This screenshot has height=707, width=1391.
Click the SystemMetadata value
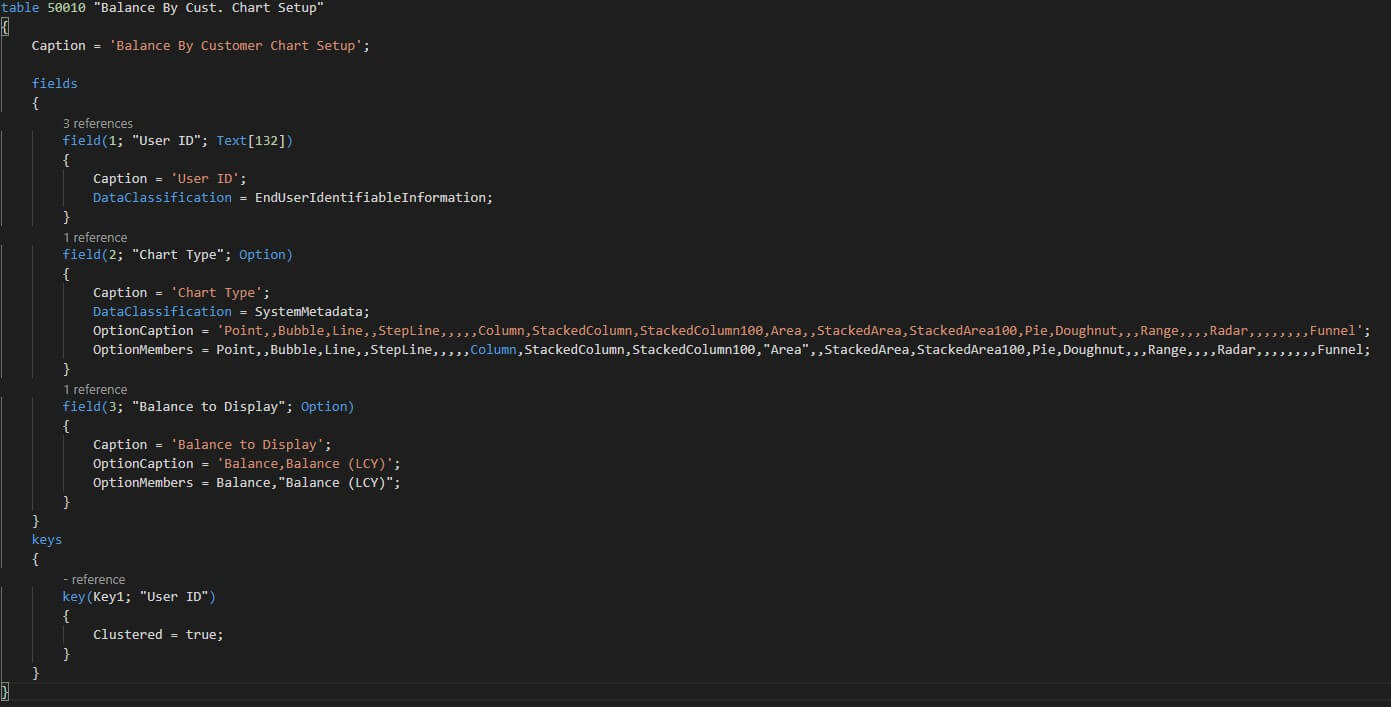(x=309, y=312)
